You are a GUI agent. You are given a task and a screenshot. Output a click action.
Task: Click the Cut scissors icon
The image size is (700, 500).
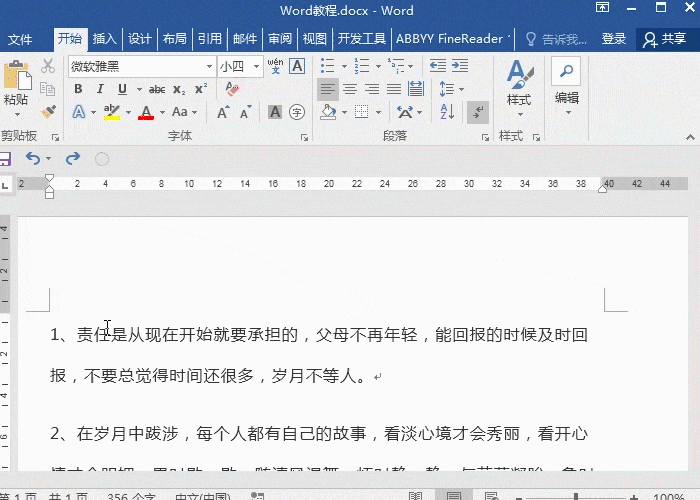point(48,66)
